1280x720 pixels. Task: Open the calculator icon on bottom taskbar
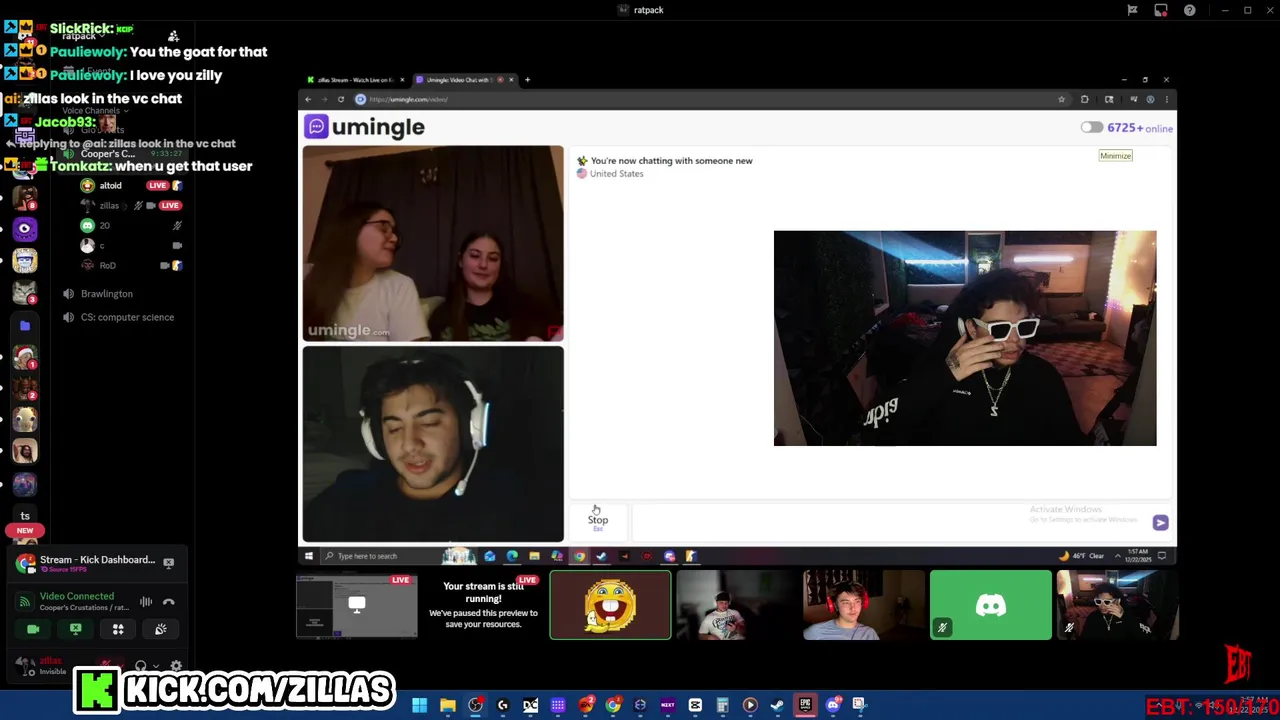722,705
